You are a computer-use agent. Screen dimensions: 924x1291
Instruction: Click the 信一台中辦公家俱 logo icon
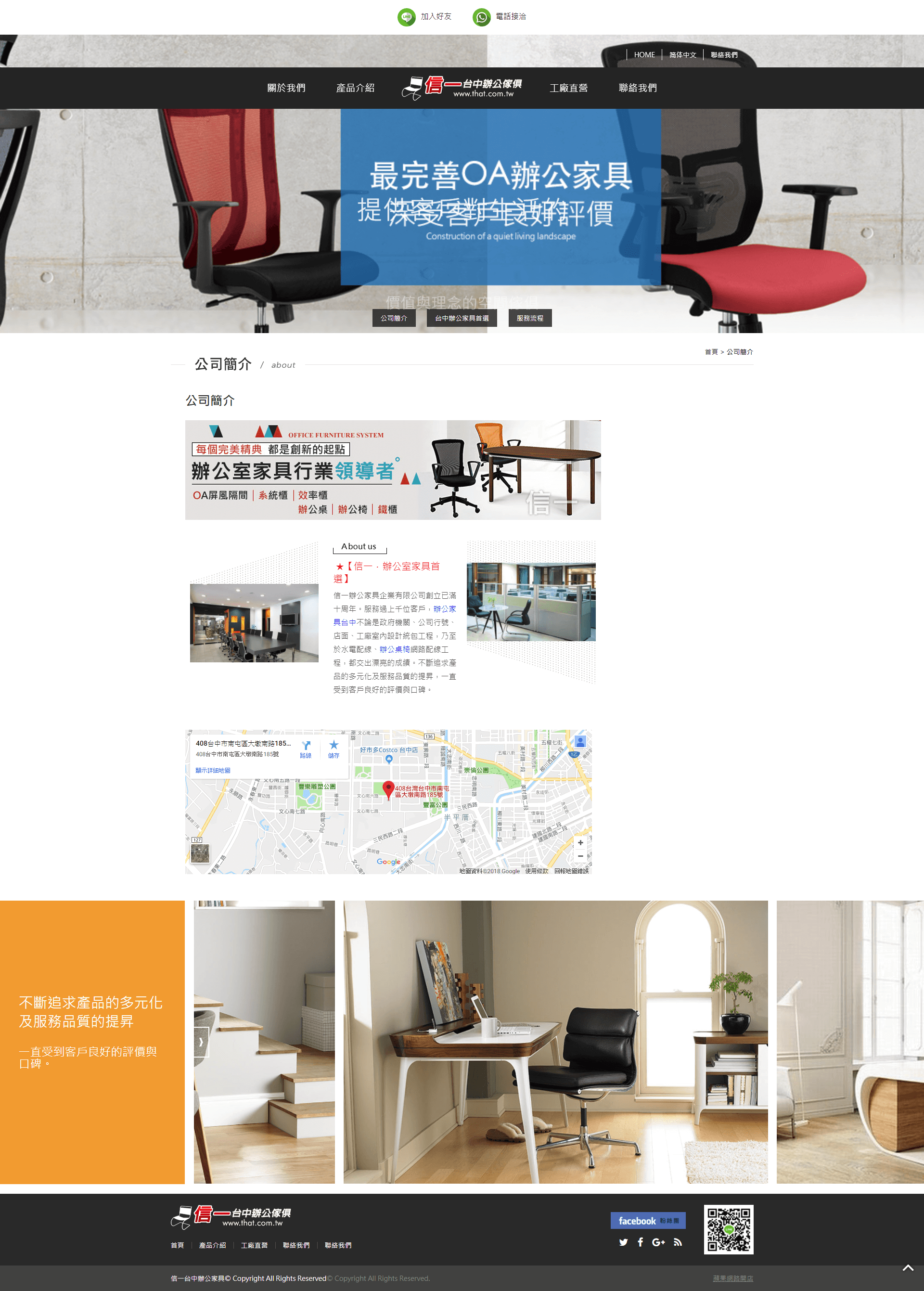pos(462,88)
